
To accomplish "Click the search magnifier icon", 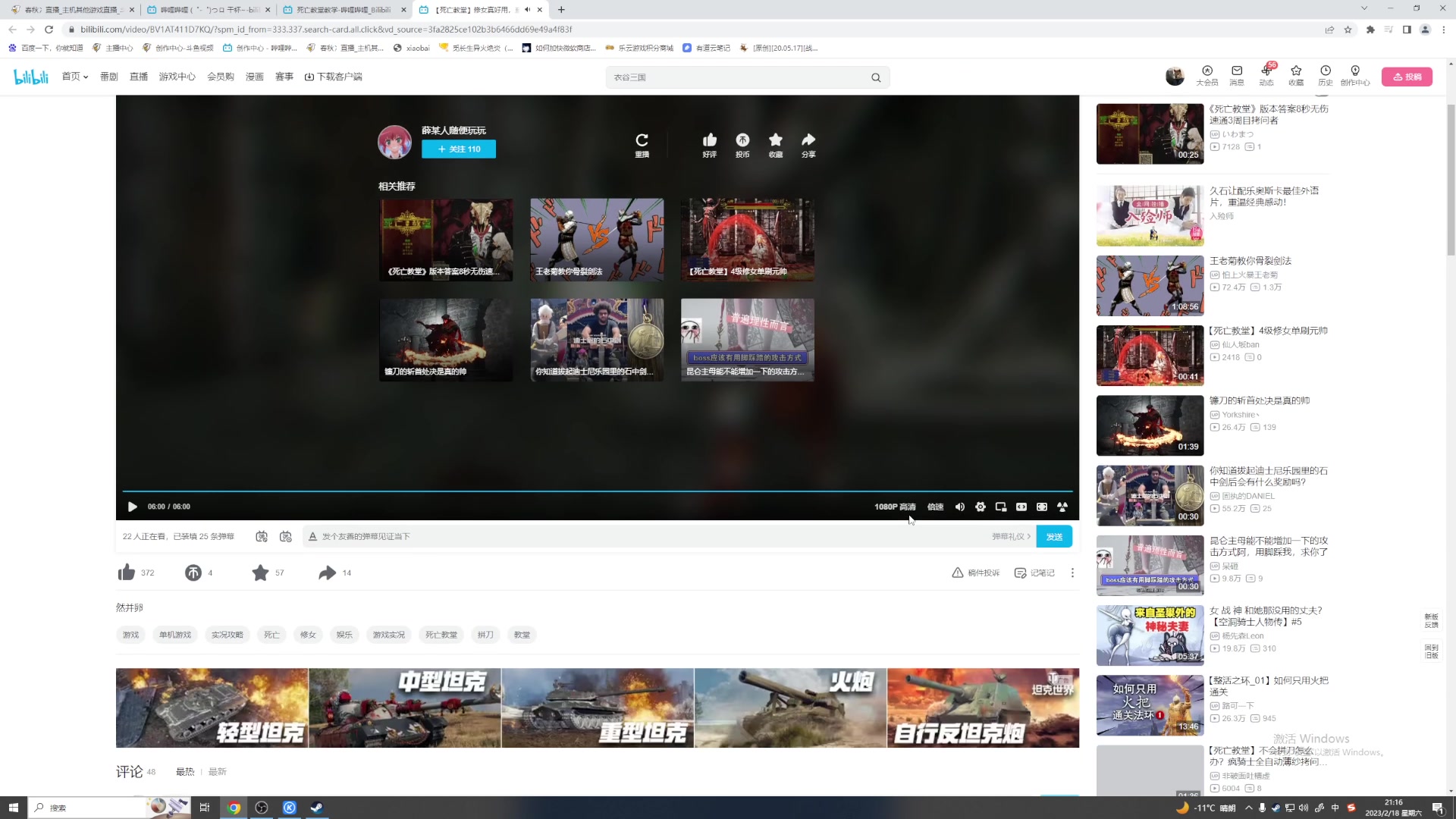I will (x=876, y=77).
